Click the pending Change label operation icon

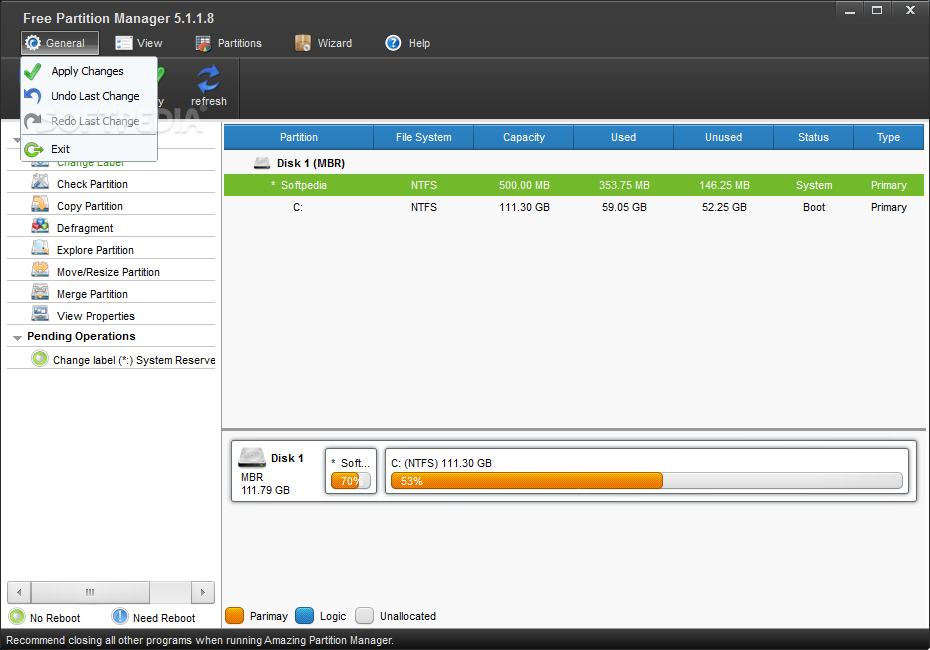(x=40, y=359)
